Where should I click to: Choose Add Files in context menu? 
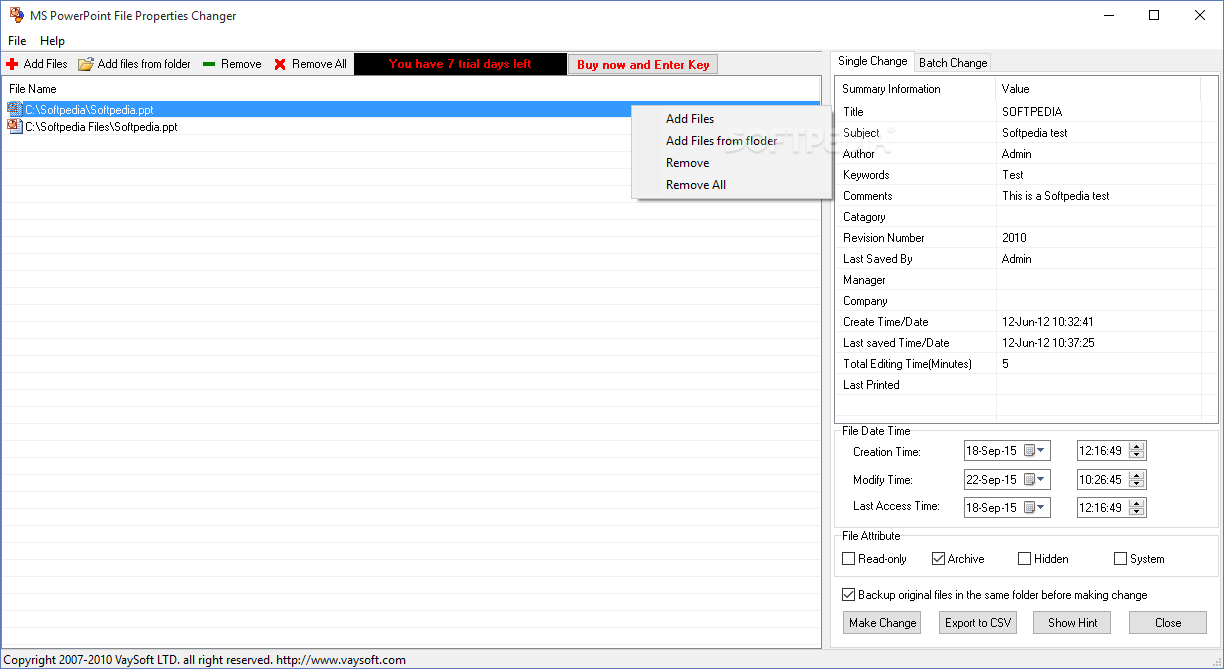coord(732,119)
